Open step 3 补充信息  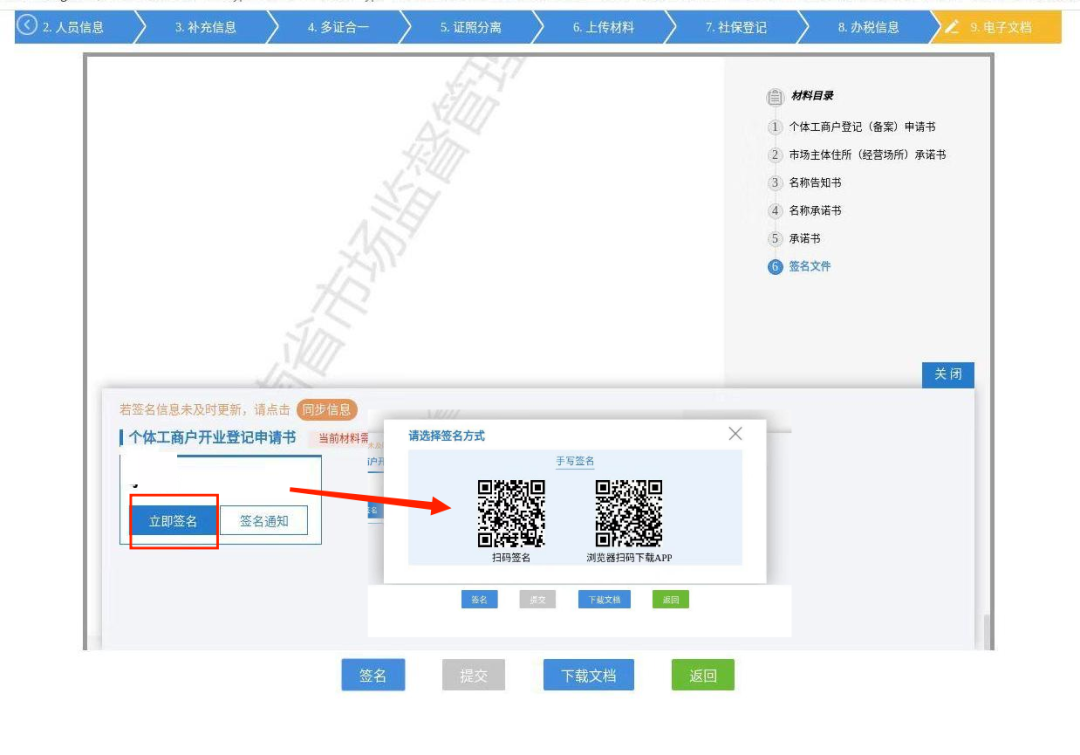point(205,27)
